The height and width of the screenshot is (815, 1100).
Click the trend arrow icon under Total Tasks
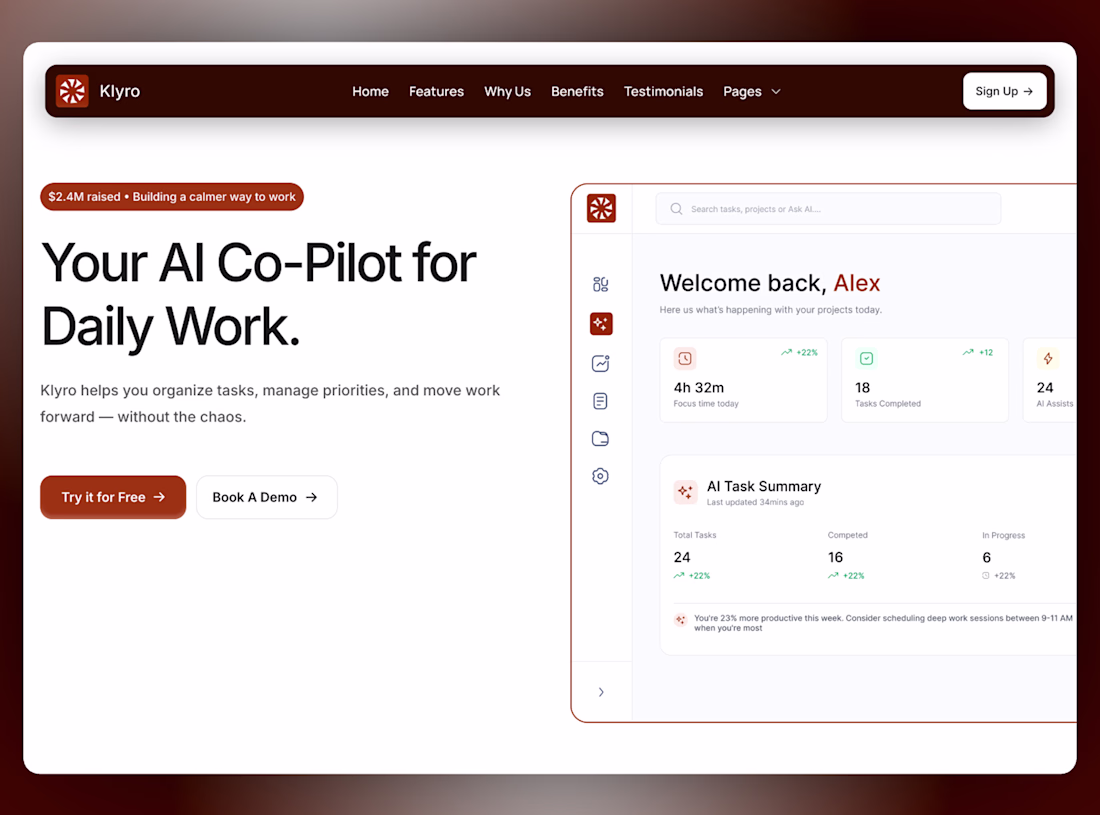[679, 576]
